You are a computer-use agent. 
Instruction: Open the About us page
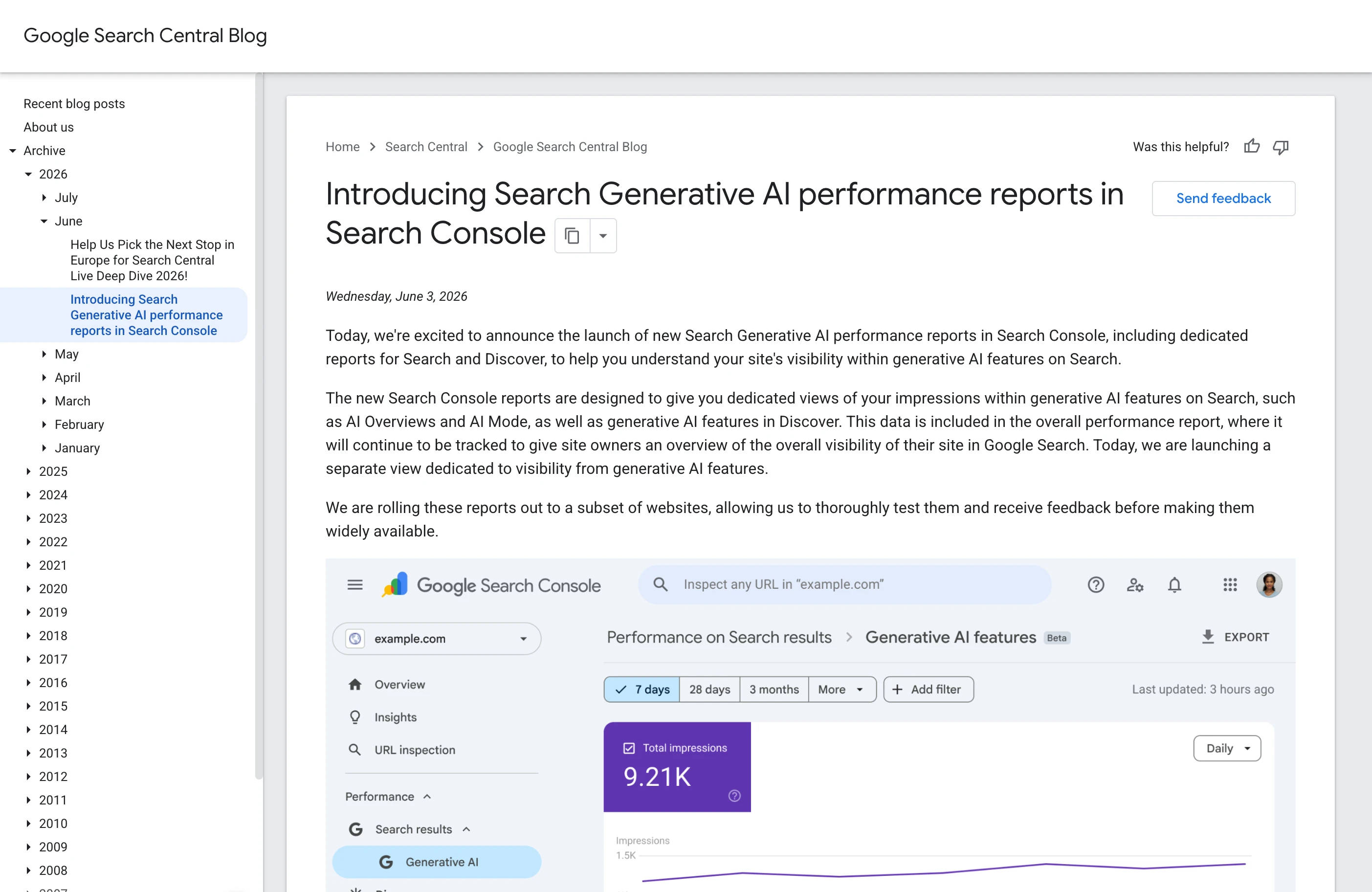[48, 127]
